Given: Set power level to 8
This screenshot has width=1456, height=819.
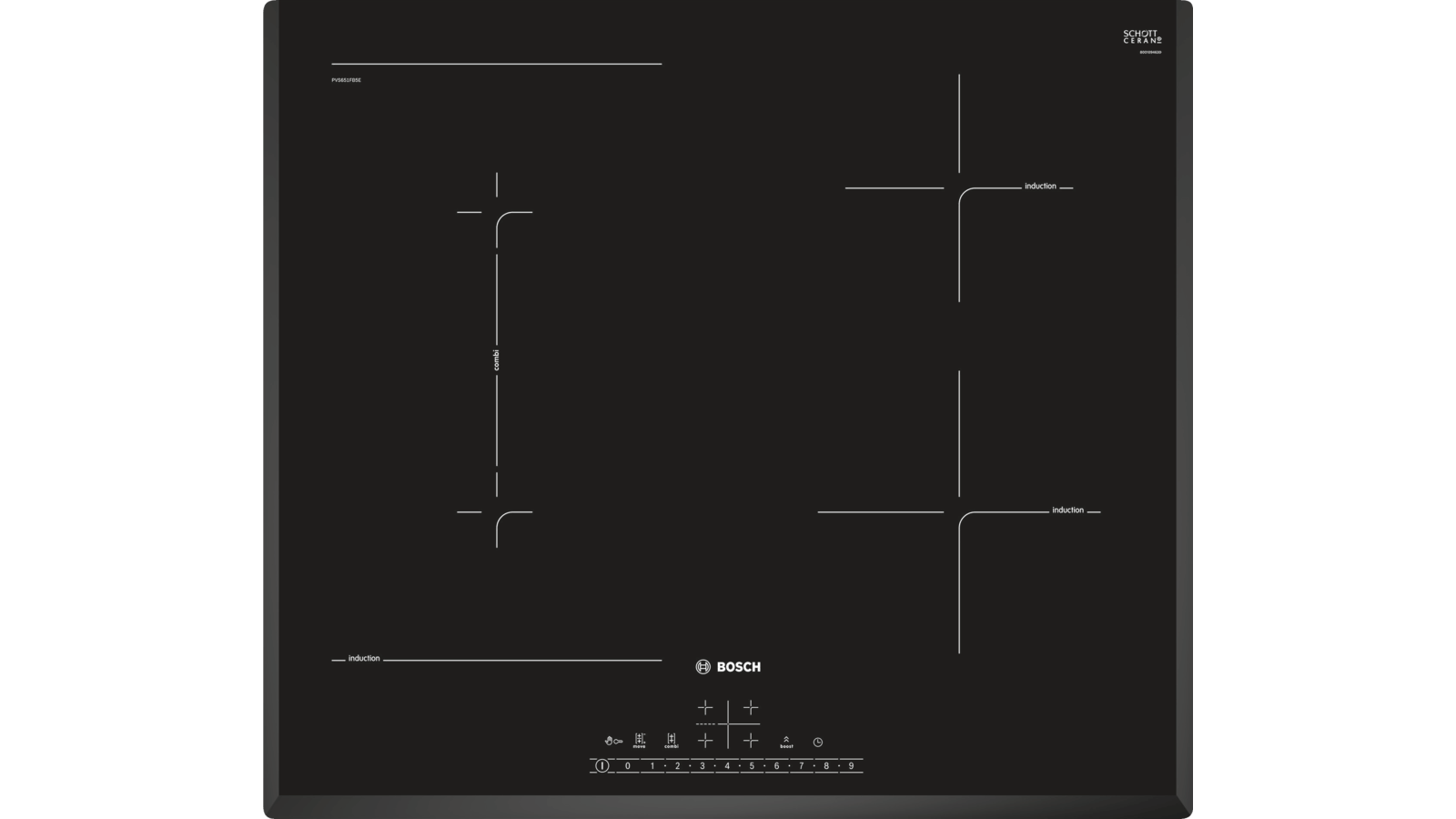Looking at the screenshot, I should click(826, 766).
